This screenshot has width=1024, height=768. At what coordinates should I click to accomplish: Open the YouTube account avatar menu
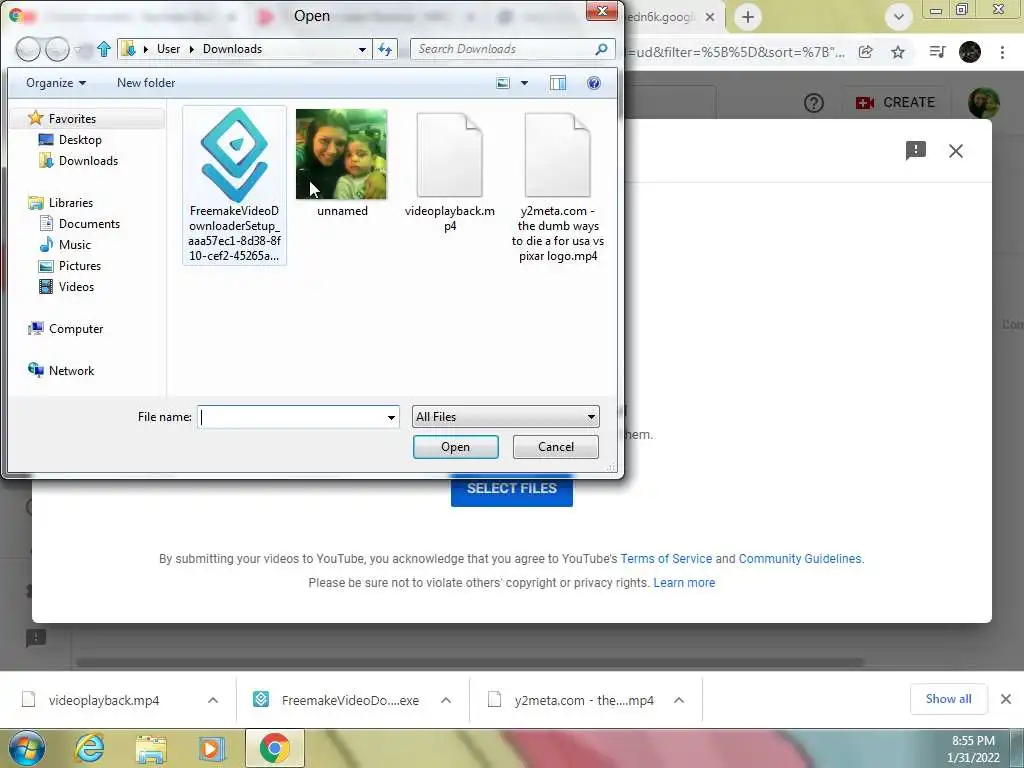984,103
